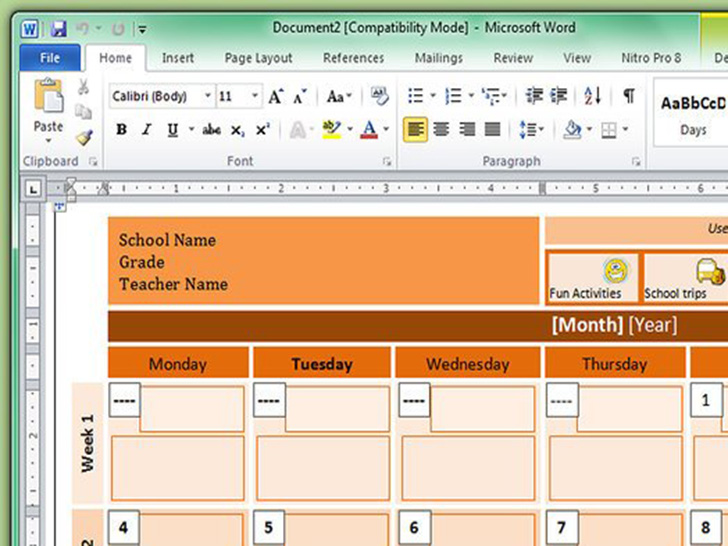Apply shading with the paint bucket

pyautogui.click(x=572, y=130)
